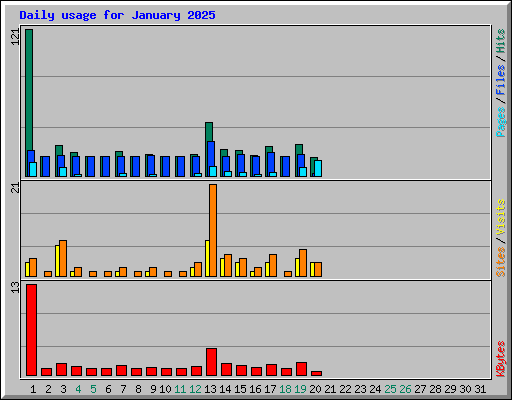The image size is (512, 400).
Task: Click the yellow Sites bar for day 13
Action: [x=207, y=258]
